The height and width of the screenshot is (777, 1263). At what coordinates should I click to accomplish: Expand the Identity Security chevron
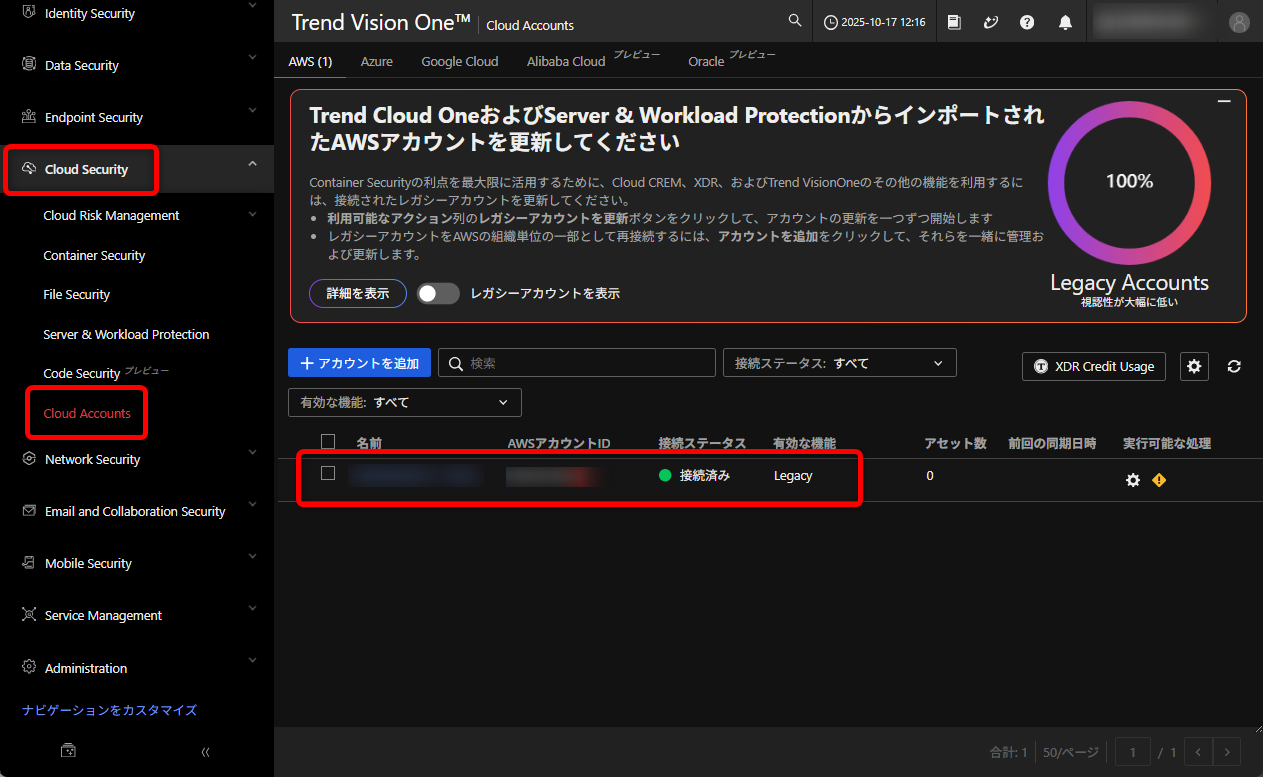click(x=252, y=5)
